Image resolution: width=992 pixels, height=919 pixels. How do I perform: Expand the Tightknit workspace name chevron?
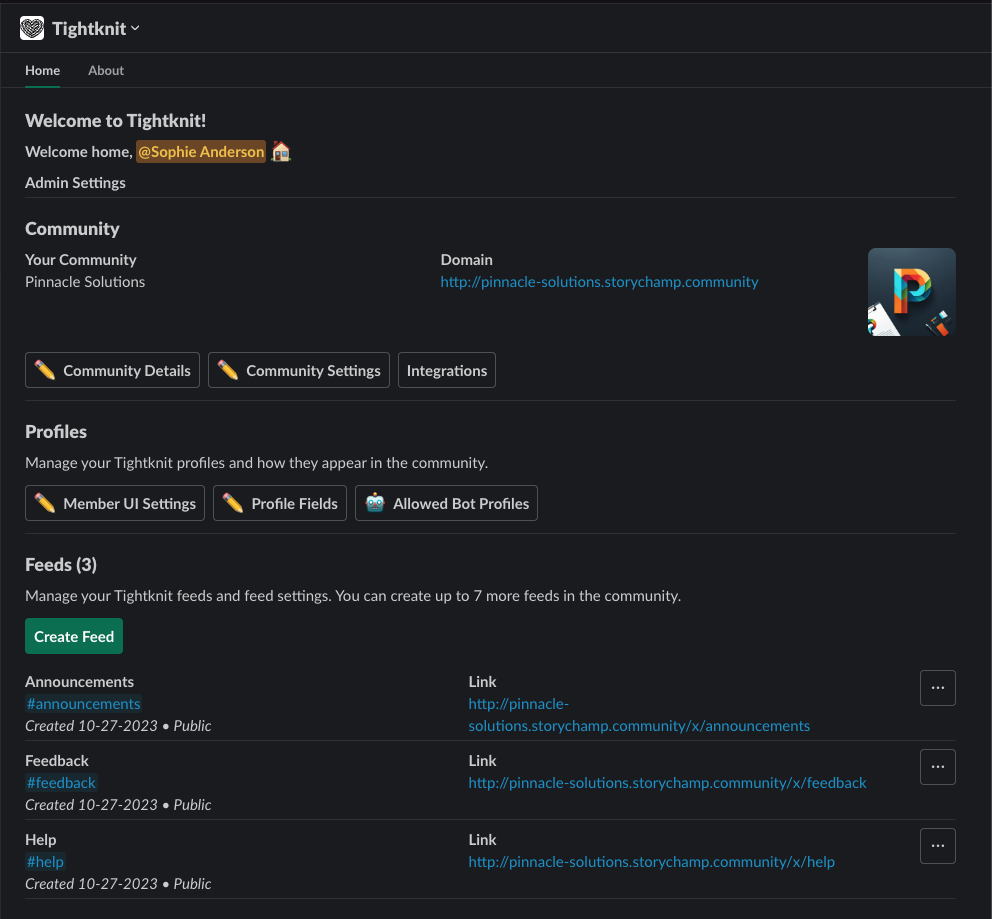pyautogui.click(x=135, y=28)
